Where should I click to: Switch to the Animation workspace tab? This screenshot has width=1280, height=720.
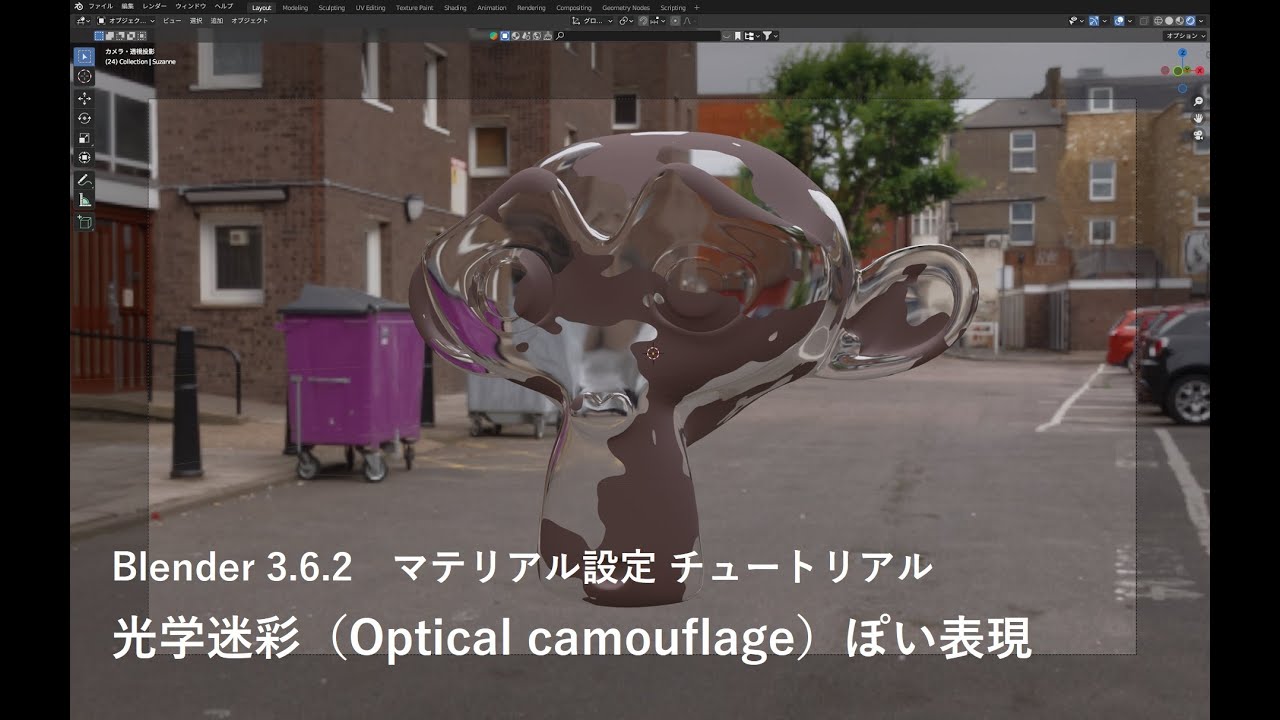coord(492,8)
